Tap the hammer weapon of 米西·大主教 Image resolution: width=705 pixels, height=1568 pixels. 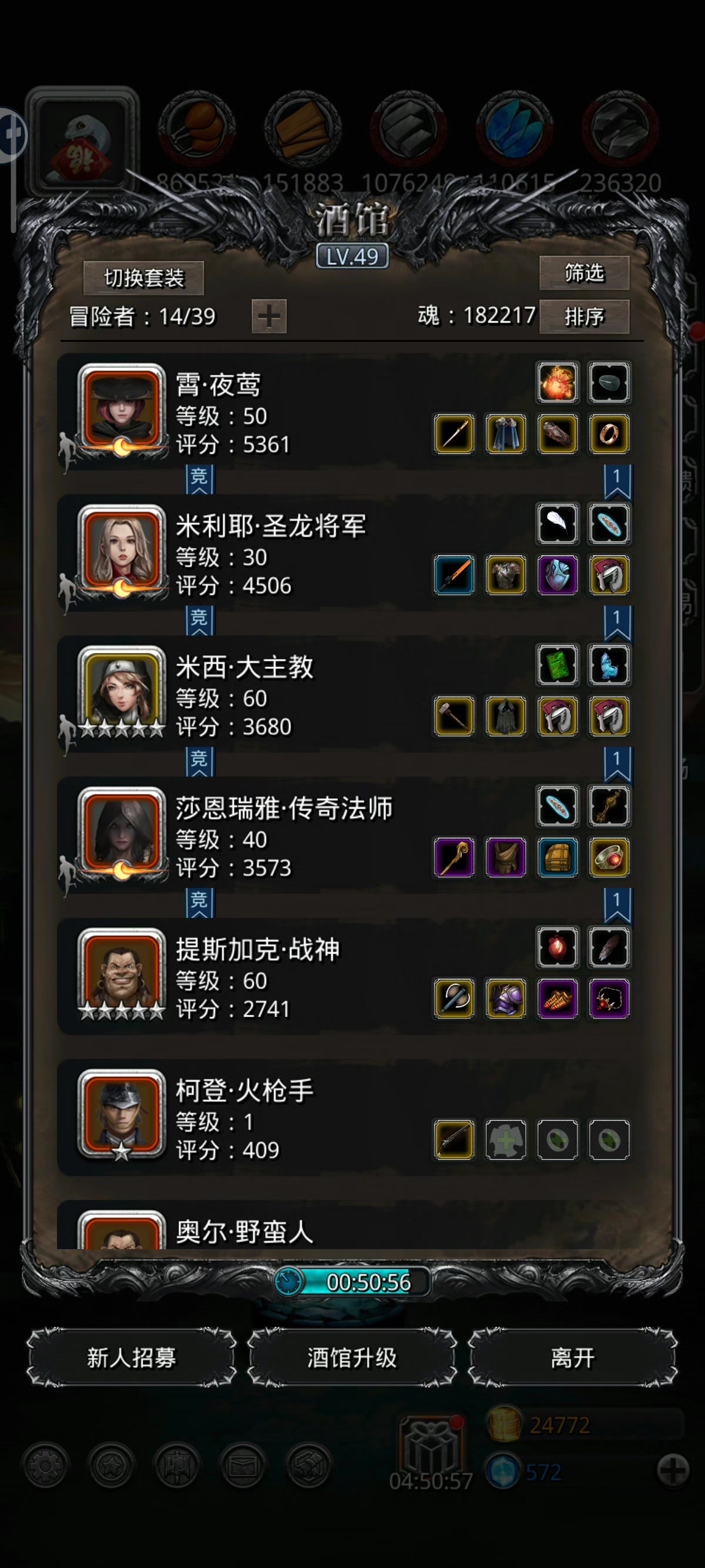click(454, 716)
